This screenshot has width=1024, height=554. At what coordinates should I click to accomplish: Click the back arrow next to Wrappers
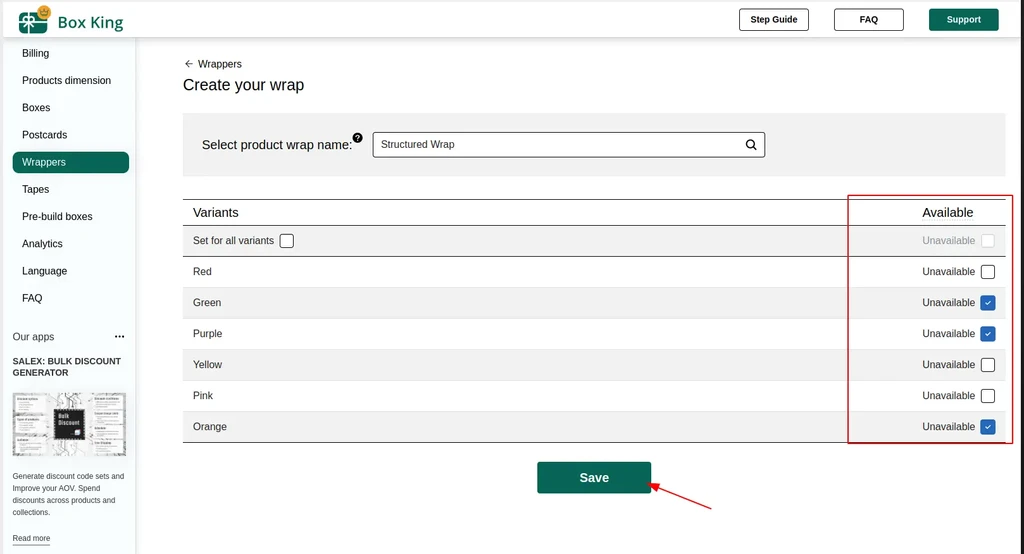[x=189, y=63]
